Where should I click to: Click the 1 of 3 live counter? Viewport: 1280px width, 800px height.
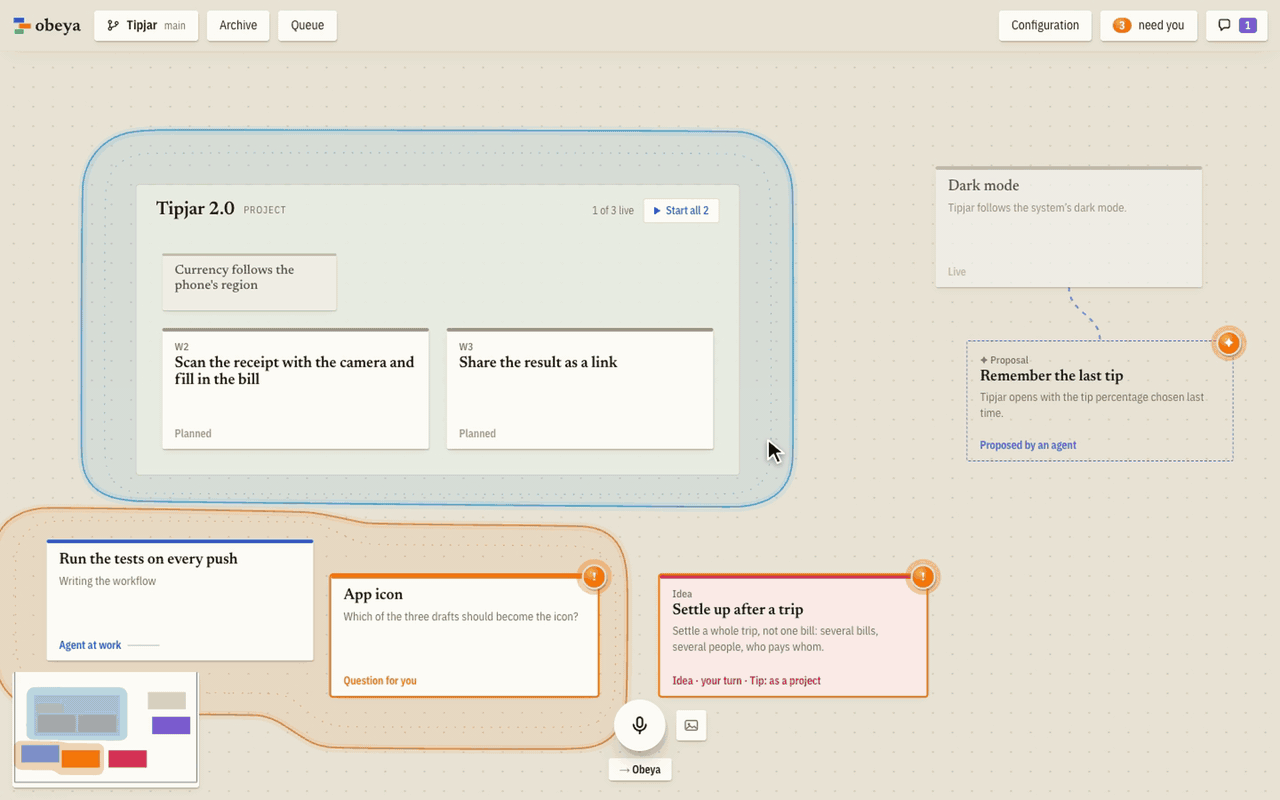(x=612, y=211)
